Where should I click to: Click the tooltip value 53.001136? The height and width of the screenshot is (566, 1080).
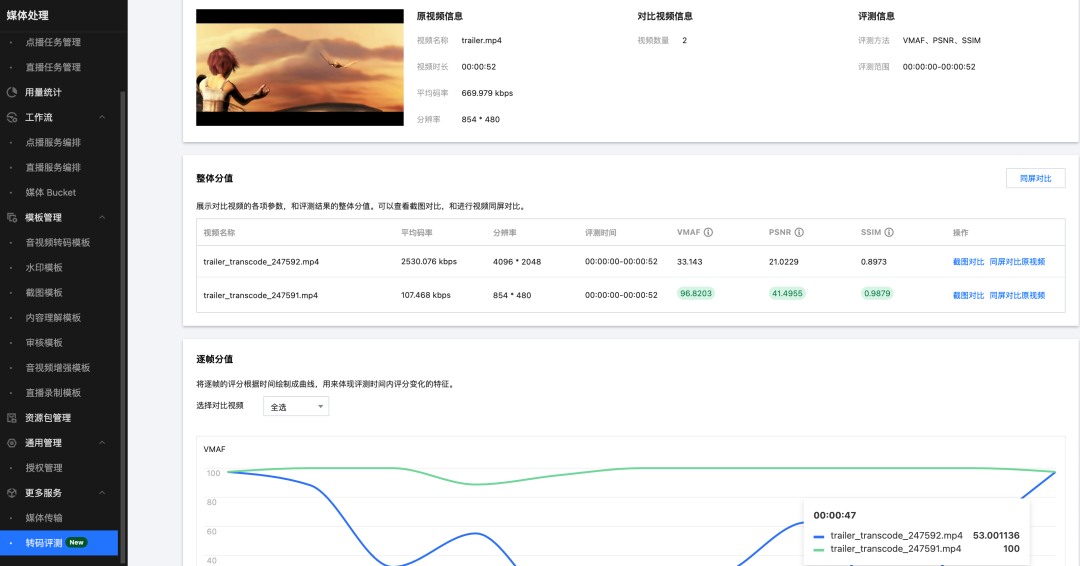pos(996,536)
